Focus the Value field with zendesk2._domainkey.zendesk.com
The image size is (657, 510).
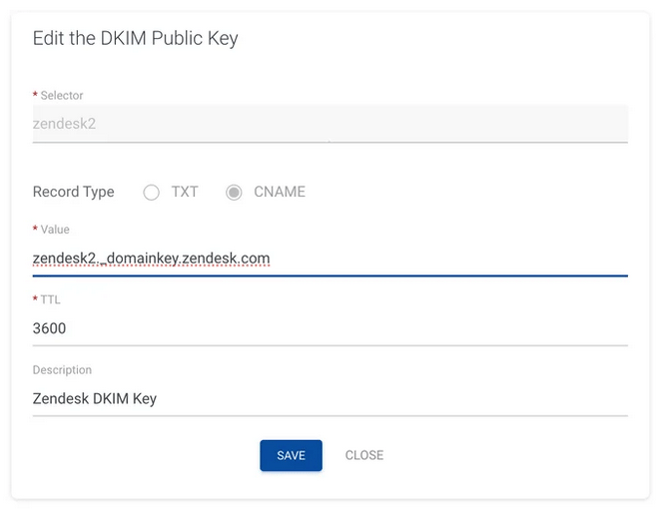[330, 259]
